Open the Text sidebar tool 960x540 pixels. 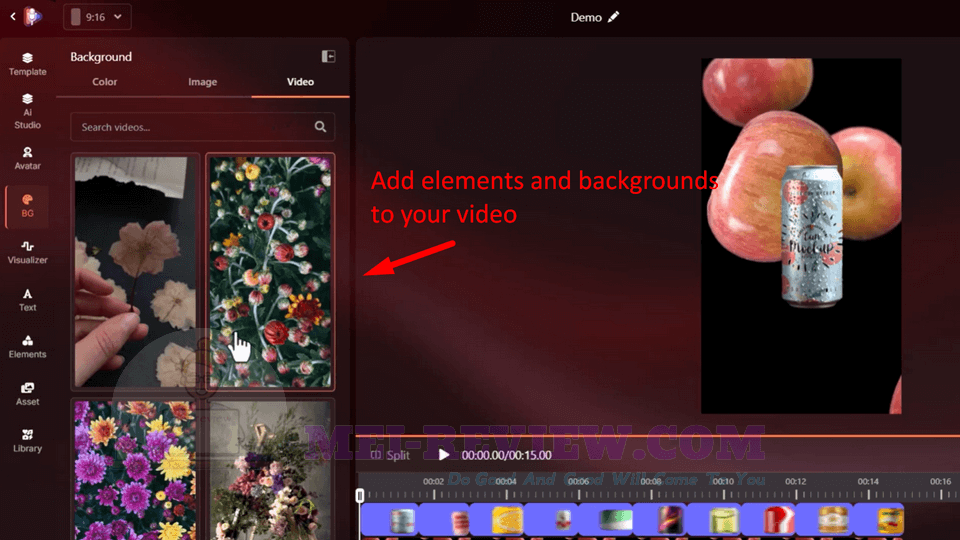28,300
